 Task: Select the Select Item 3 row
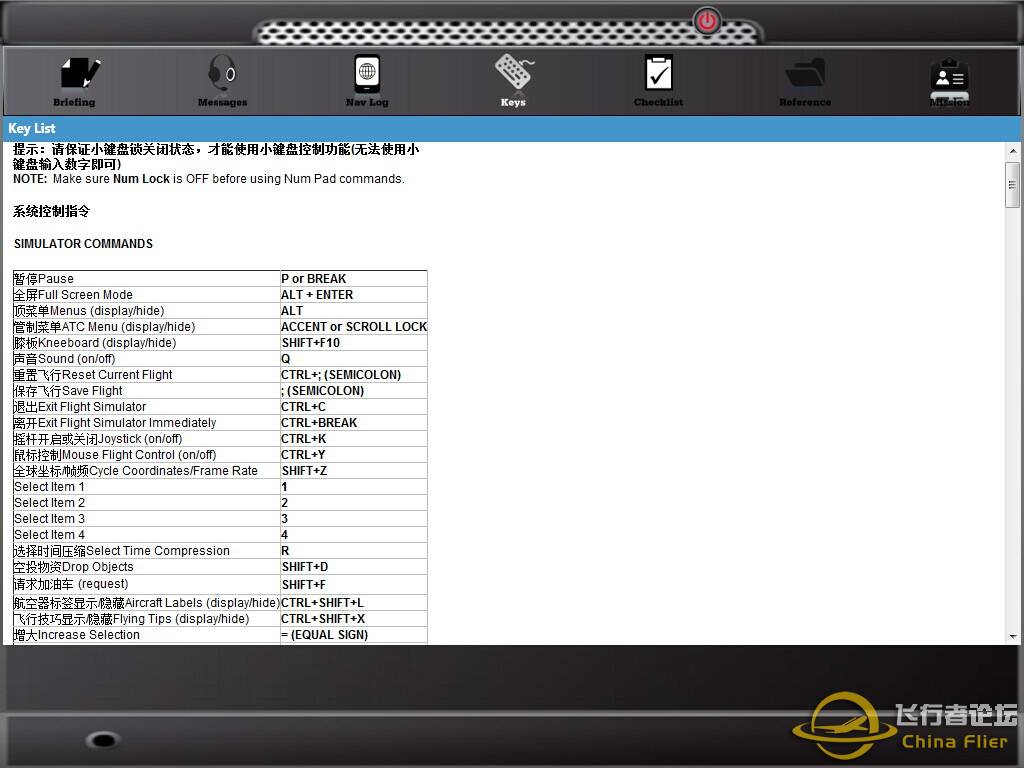click(220, 519)
